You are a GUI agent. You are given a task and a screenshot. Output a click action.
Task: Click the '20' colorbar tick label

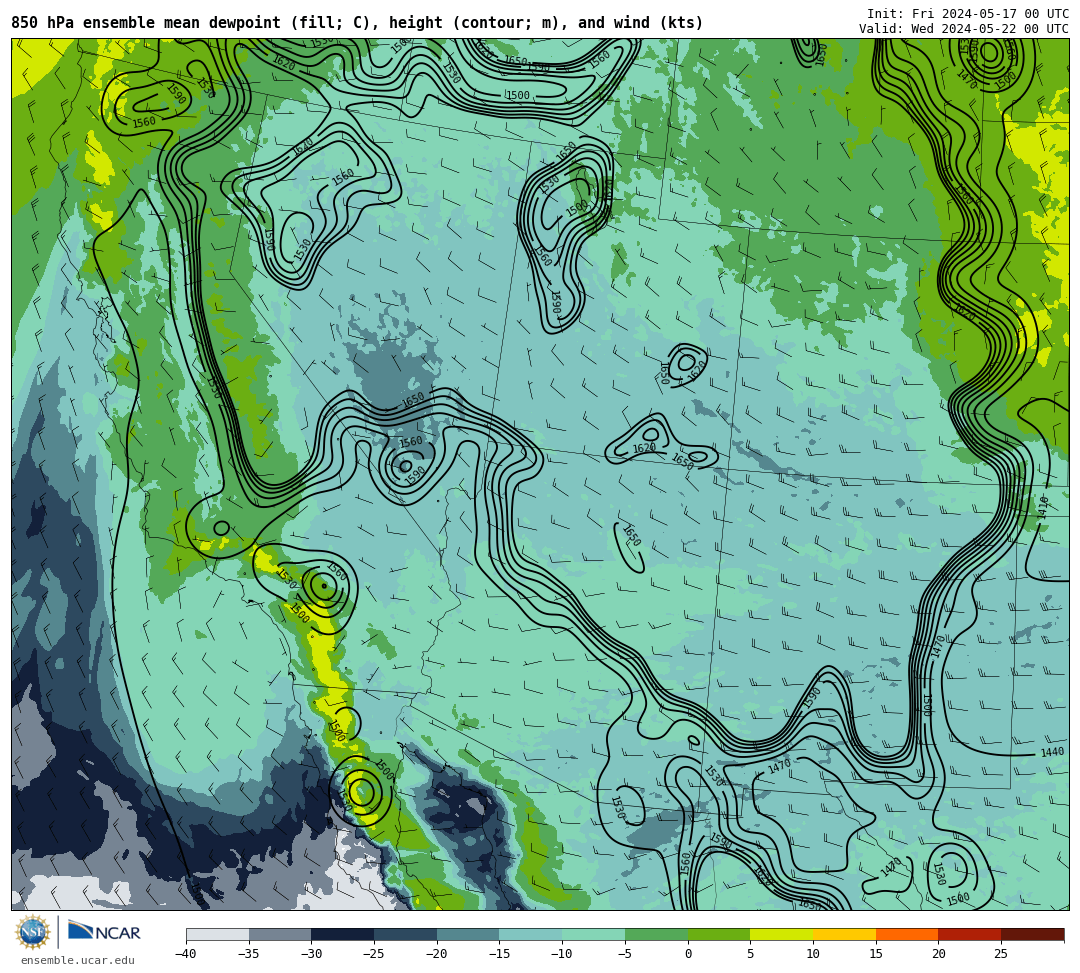938,954
